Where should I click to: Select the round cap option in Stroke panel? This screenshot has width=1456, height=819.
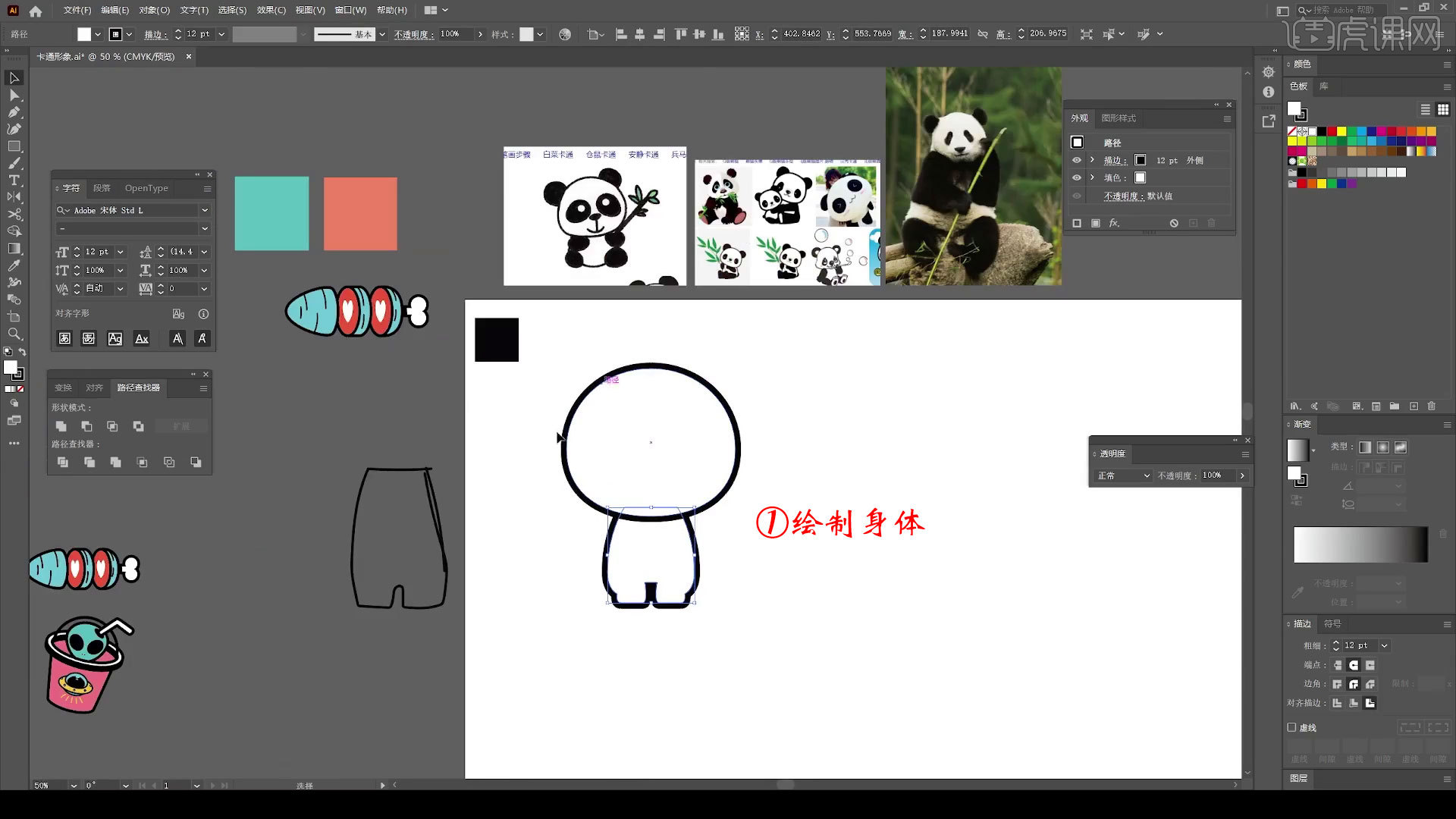[x=1354, y=665]
